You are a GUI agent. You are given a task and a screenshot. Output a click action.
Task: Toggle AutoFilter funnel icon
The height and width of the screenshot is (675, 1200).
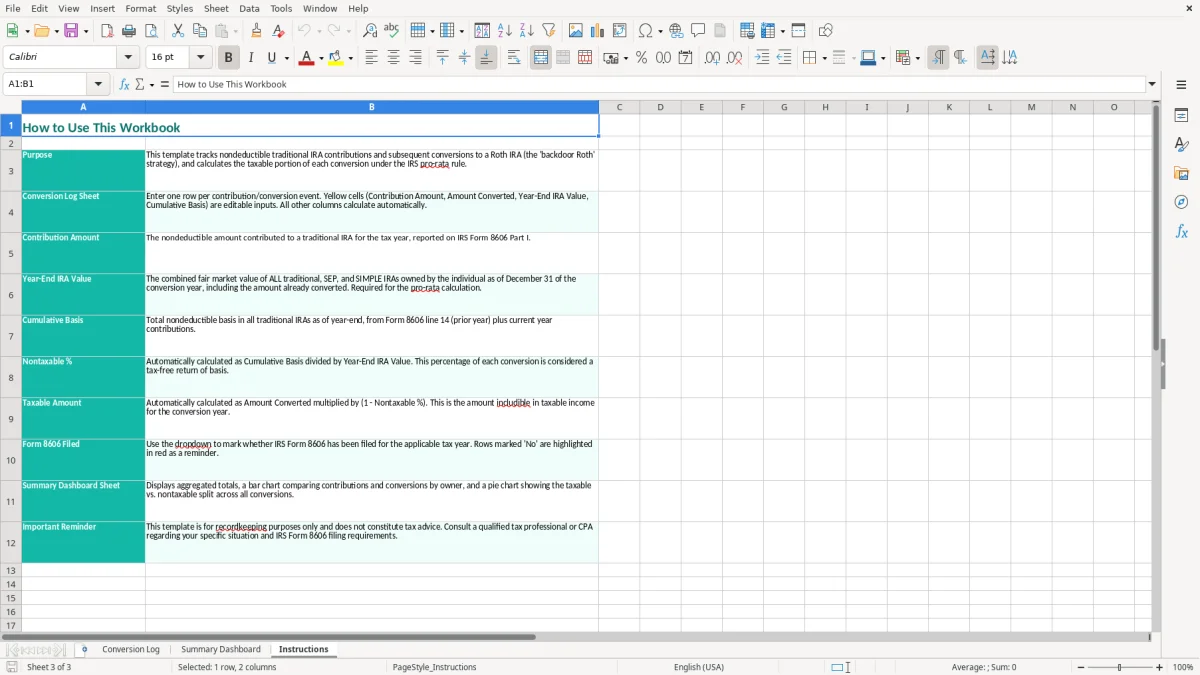[549, 31]
